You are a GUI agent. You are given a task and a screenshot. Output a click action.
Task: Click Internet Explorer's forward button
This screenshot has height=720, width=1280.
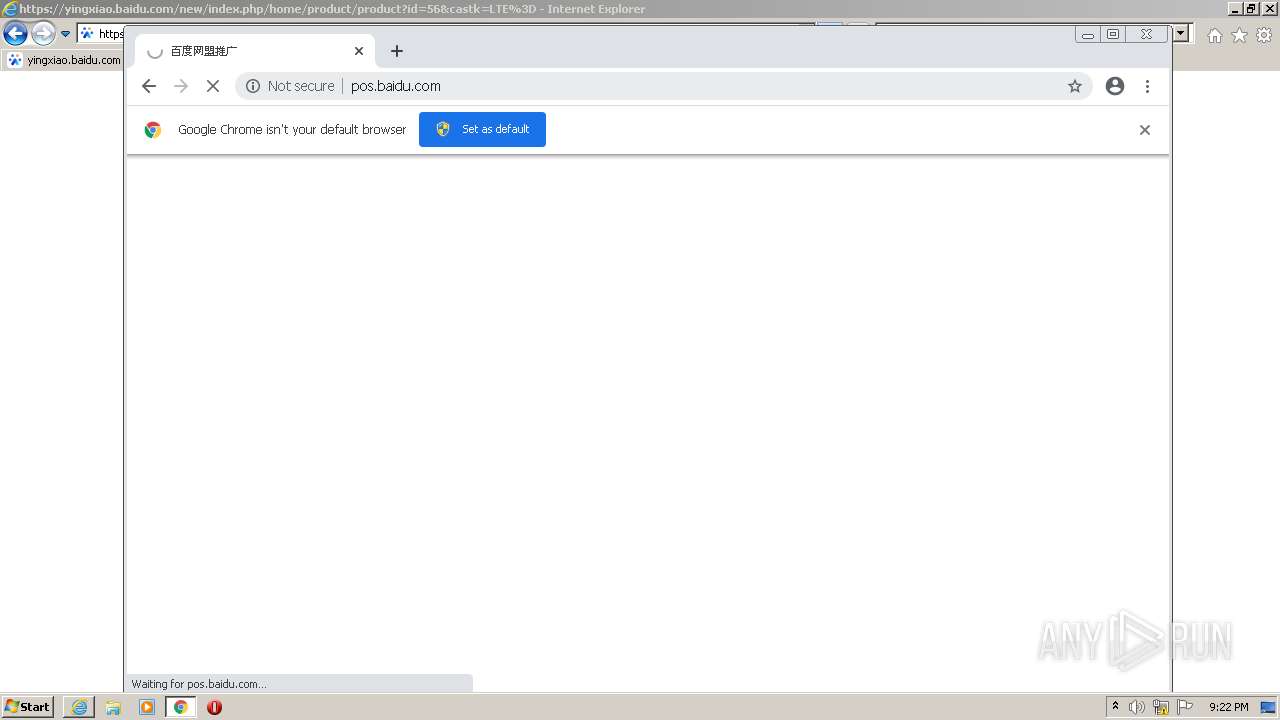coord(43,34)
